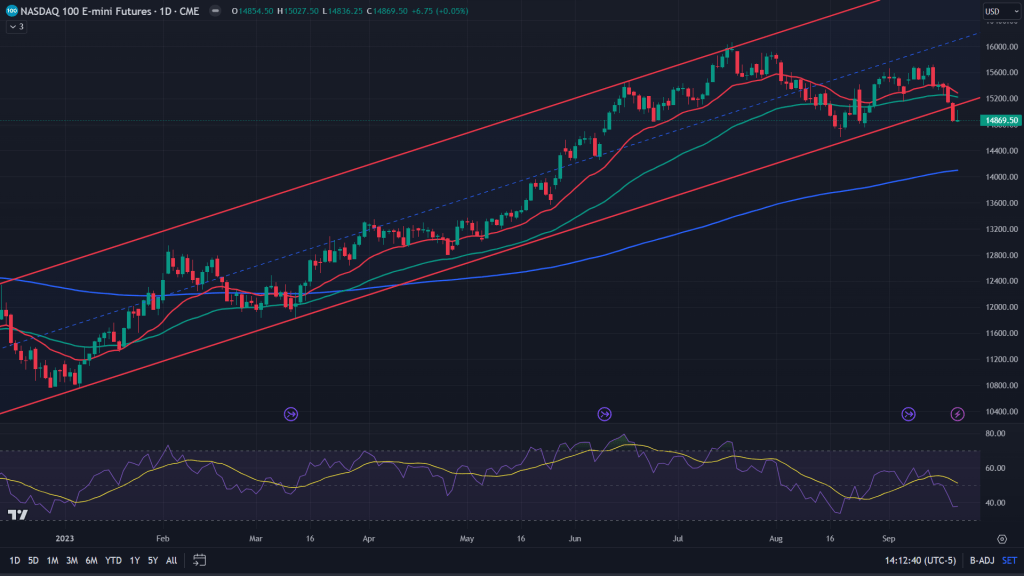
Task: Click the All time range button
Action: click(171, 560)
